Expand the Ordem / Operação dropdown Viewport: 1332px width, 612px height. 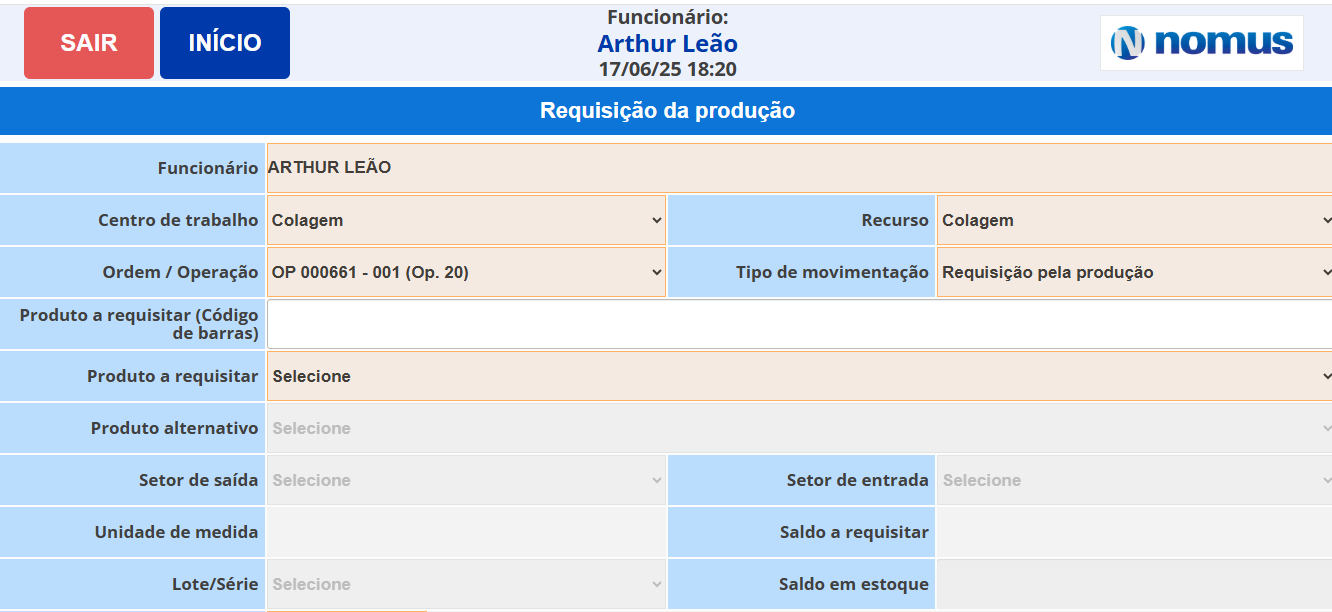point(466,272)
